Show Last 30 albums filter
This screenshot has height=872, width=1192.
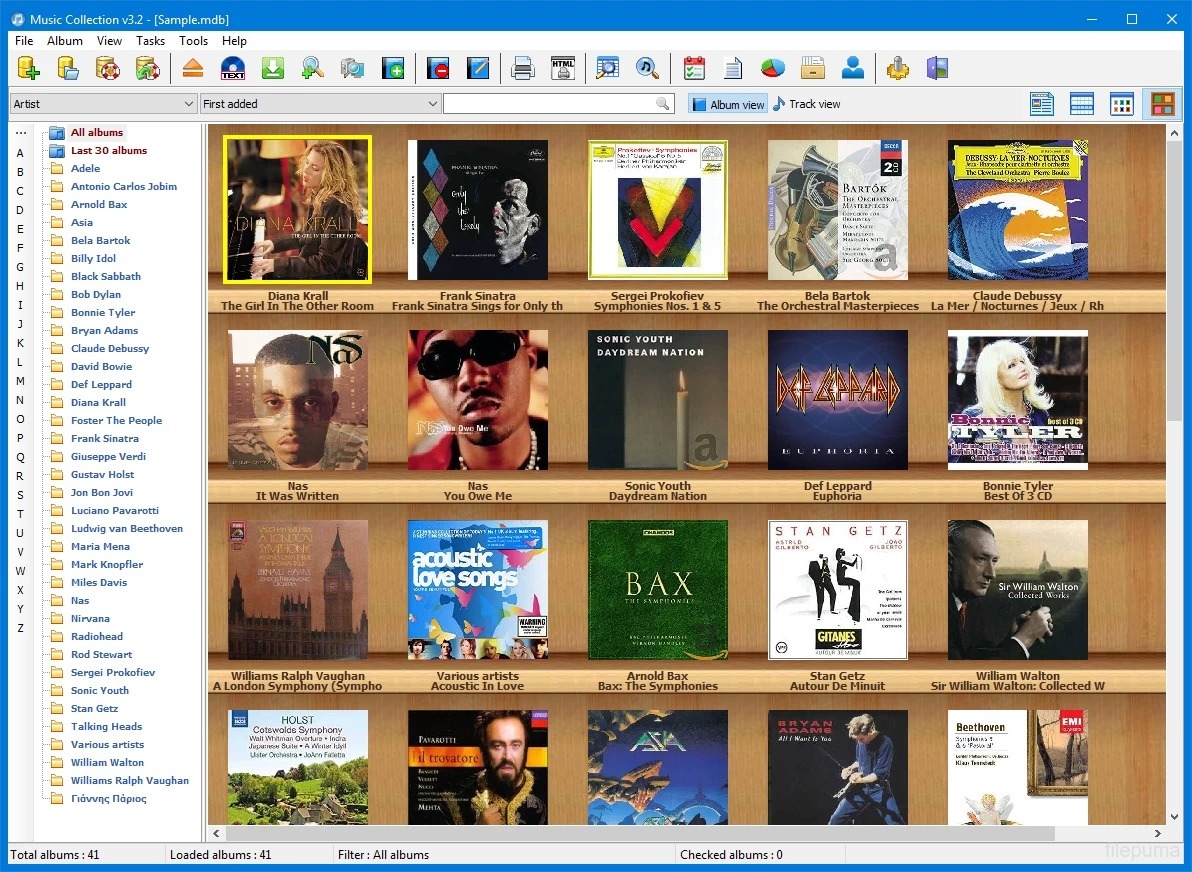(x=108, y=150)
